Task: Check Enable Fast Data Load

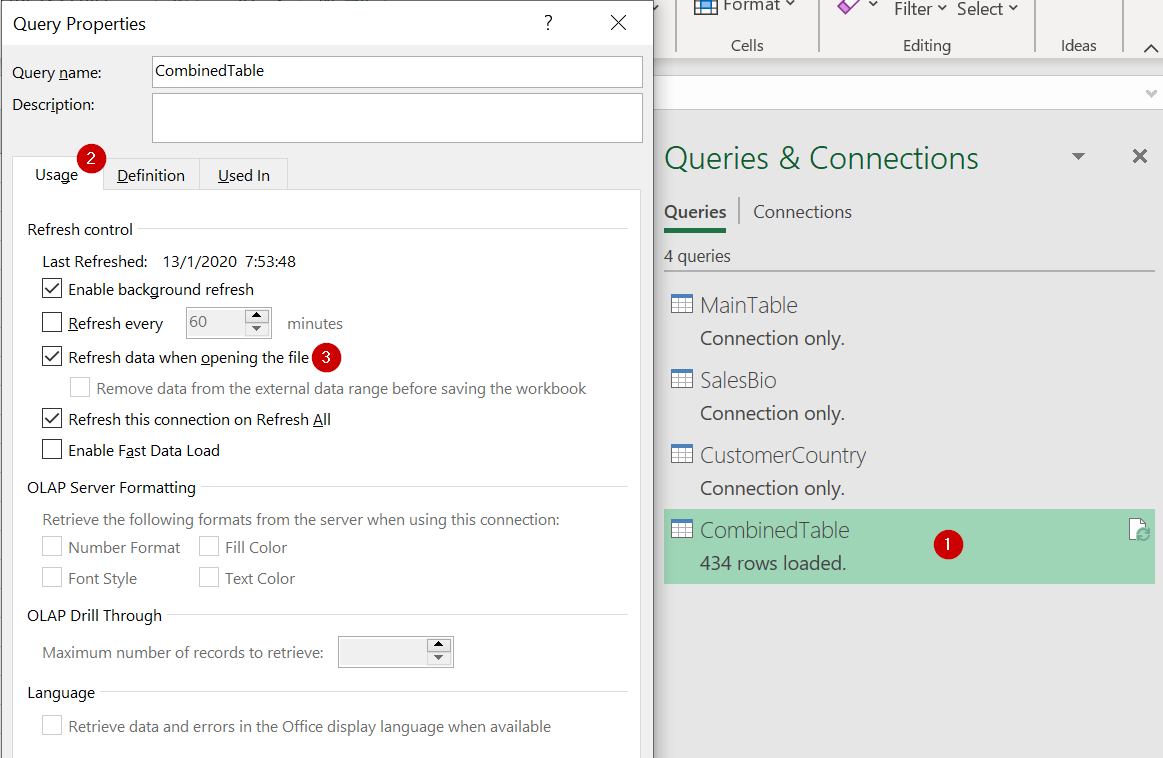Action: coord(50,449)
